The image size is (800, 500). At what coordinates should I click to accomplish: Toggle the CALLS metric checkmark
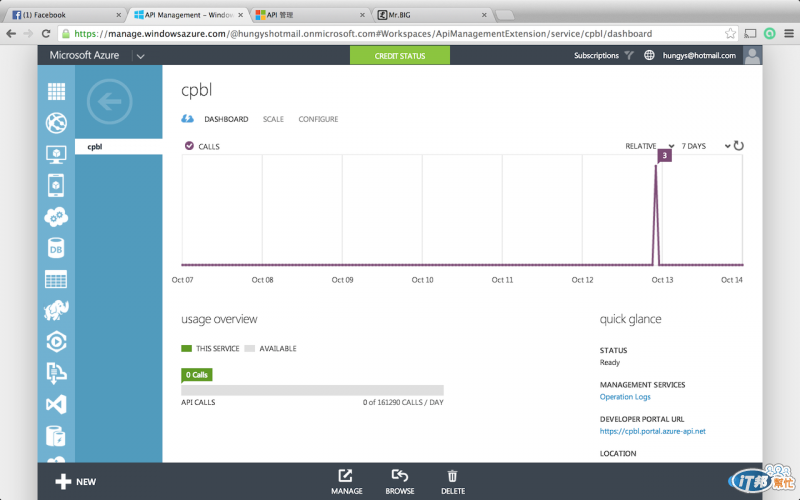coord(189,146)
